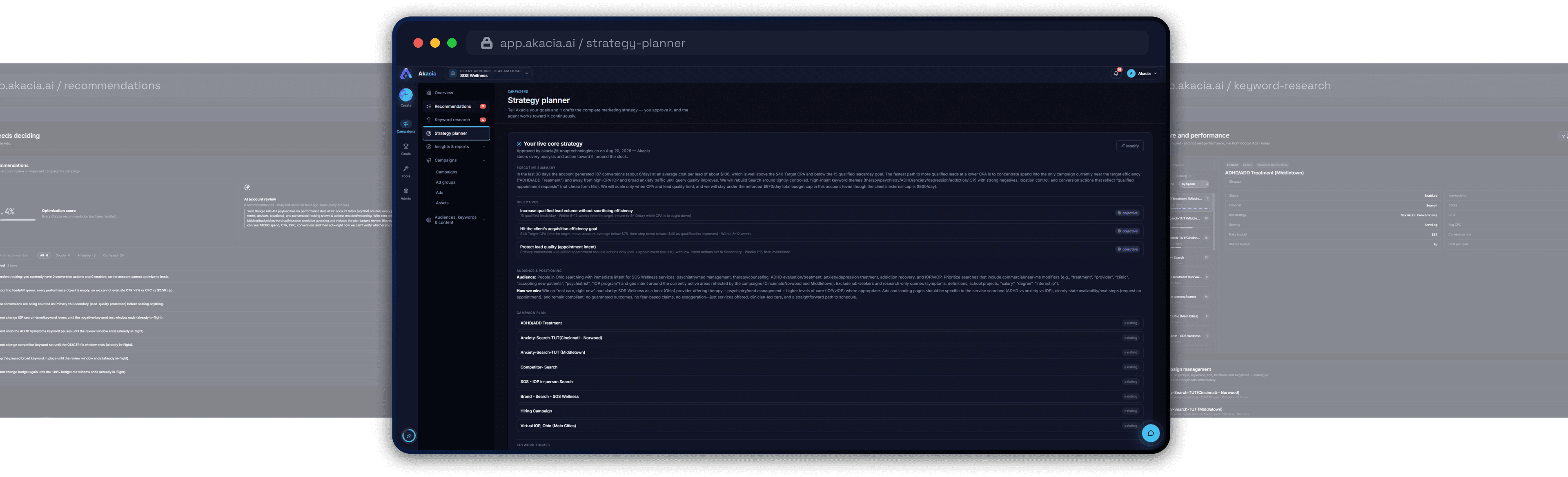Open Recommendations in the sidebar
This screenshot has height=477, width=1568.
456,106
